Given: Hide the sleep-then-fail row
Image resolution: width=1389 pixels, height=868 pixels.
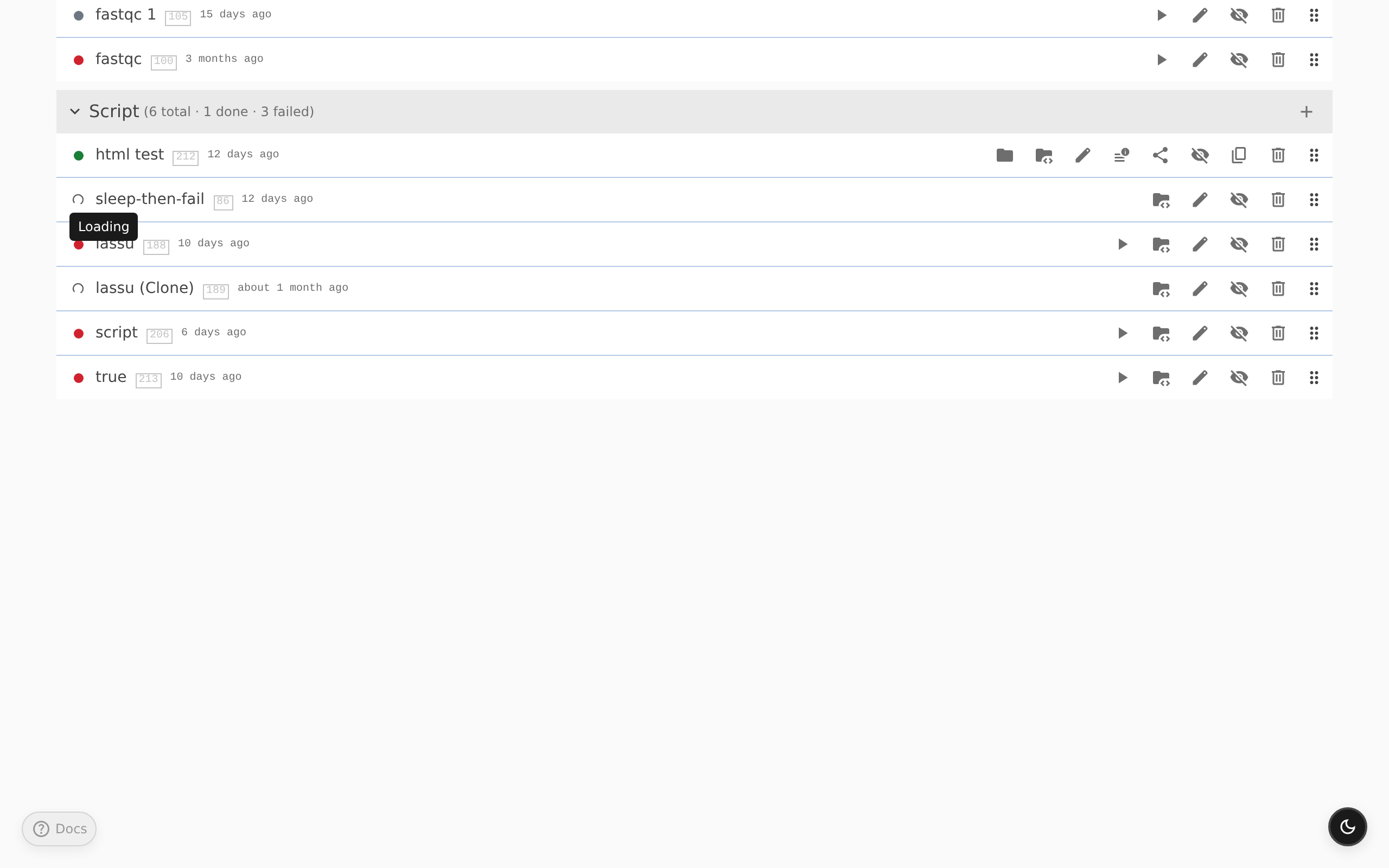Looking at the screenshot, I should point(1239,200).
